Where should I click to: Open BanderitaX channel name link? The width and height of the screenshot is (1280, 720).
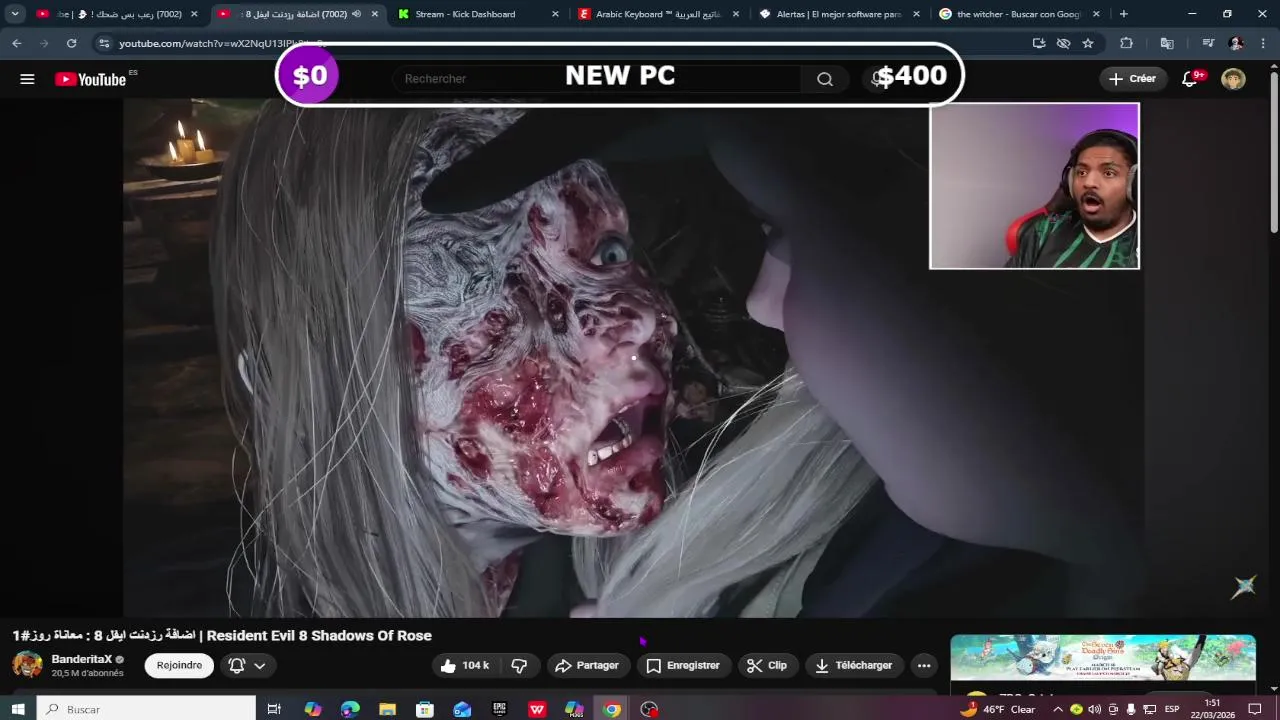[x=82, y=659]
